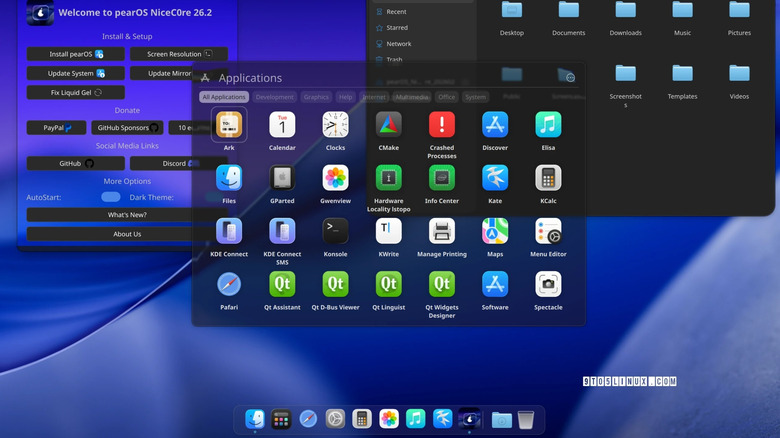
Task: Open GParted partition editor
Action: click(x=282, y=178)
